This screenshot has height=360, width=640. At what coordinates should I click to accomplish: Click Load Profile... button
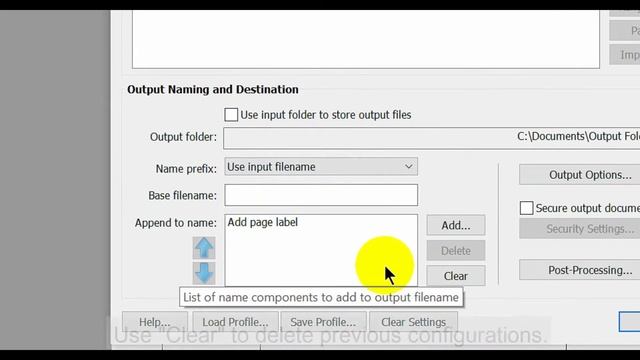236,322
